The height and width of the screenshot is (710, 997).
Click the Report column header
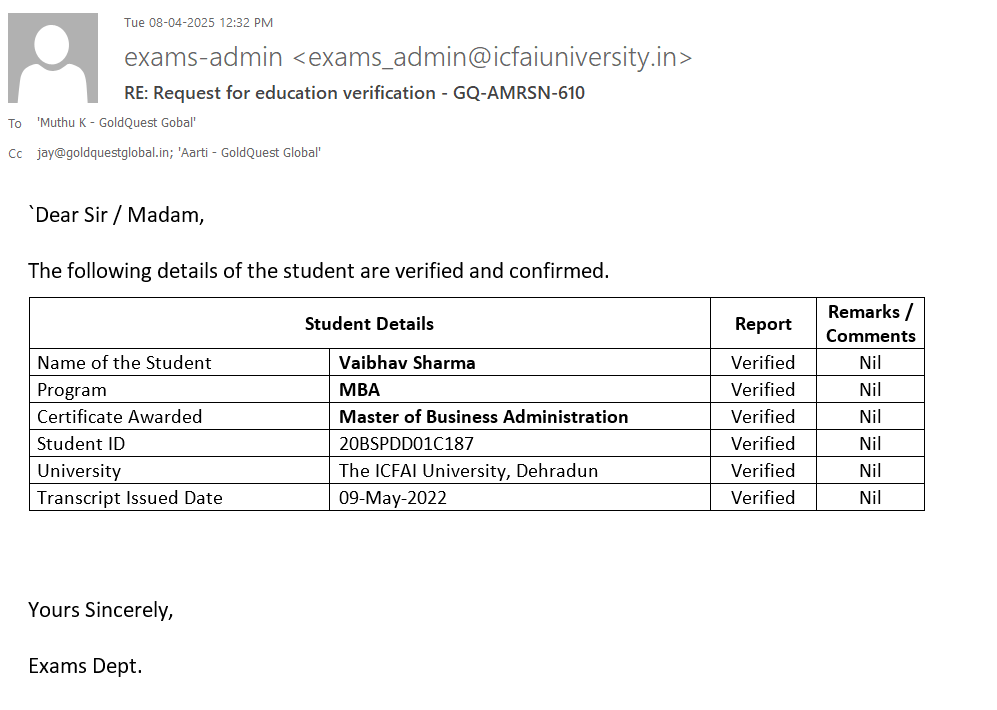click(x=763, y=324)
